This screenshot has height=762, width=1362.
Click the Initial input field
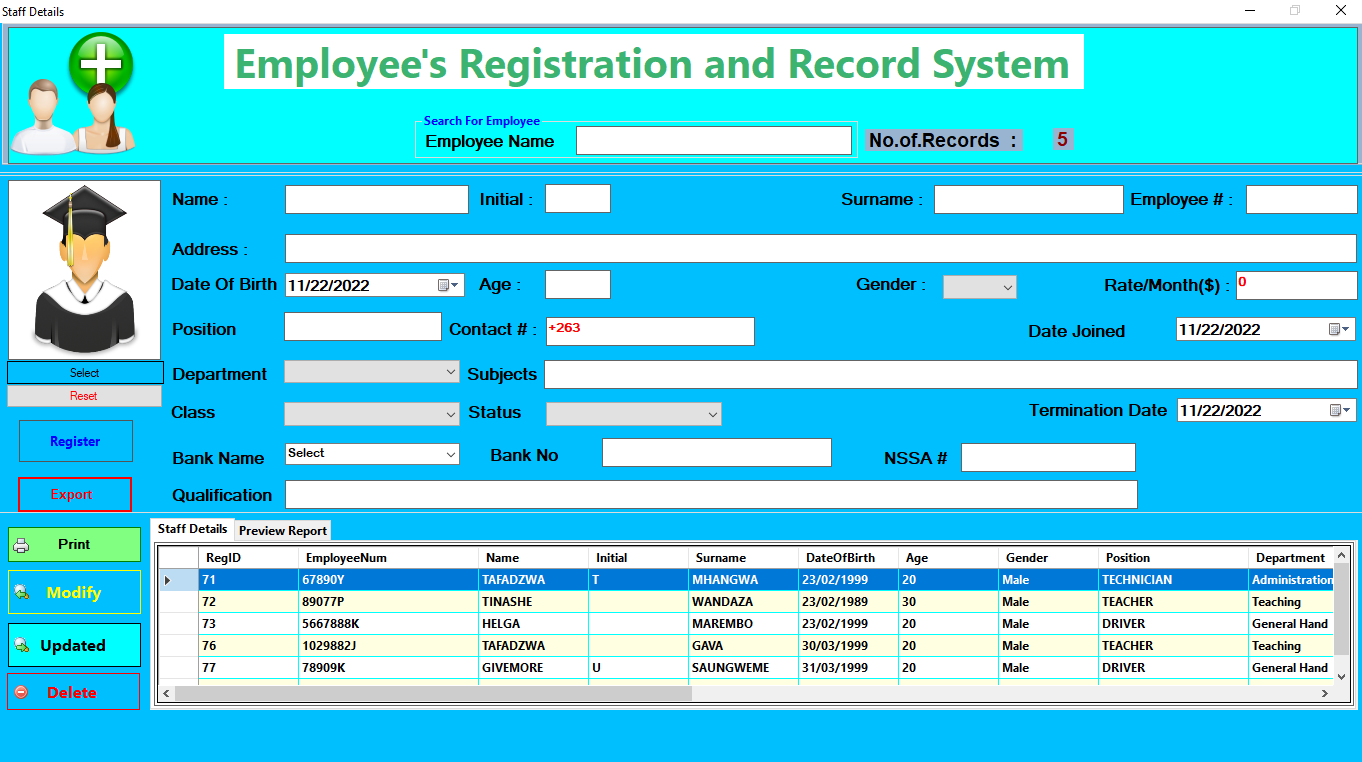tap(578, 198)
